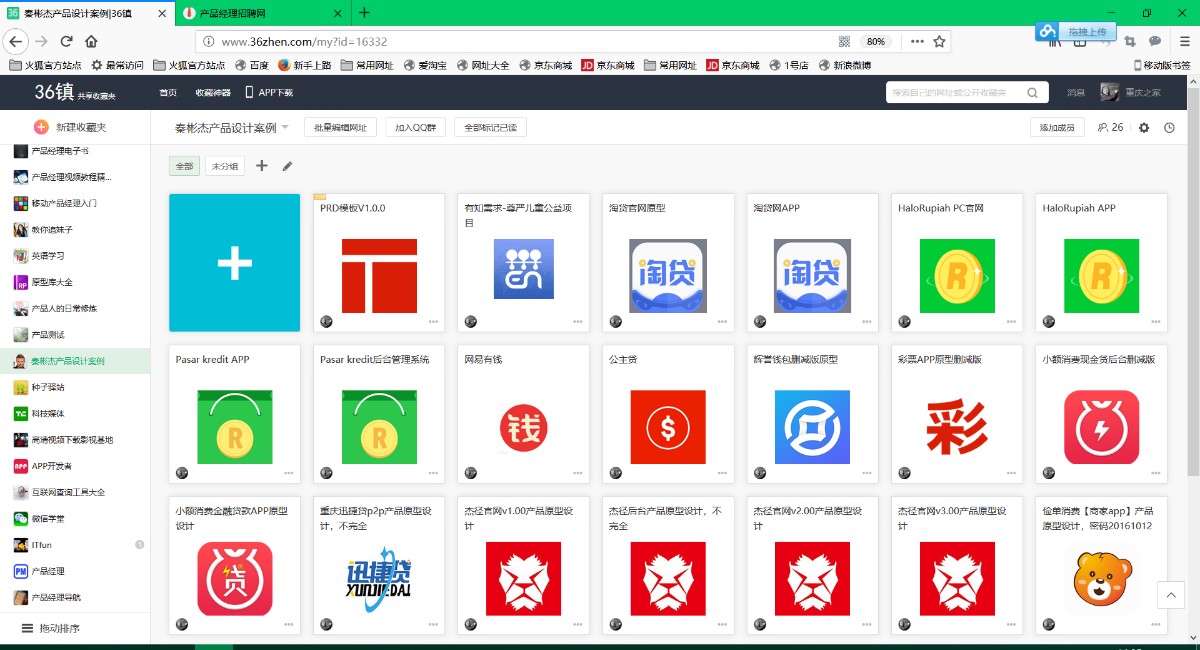1200x650 pixels.
Task: Open folder settings gear icon
Action: (x=1144, y=128)
